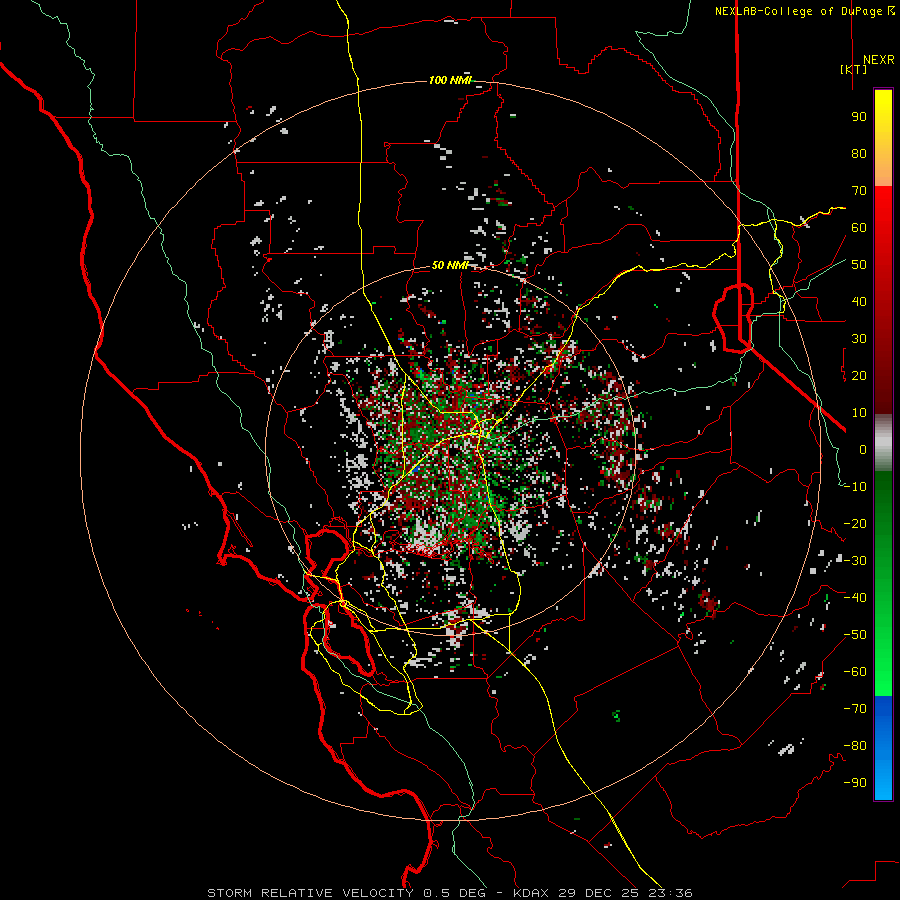Click the Storm Relative Velocity caption text
Viewport: 900px width, 900px height.
point(450,893)
